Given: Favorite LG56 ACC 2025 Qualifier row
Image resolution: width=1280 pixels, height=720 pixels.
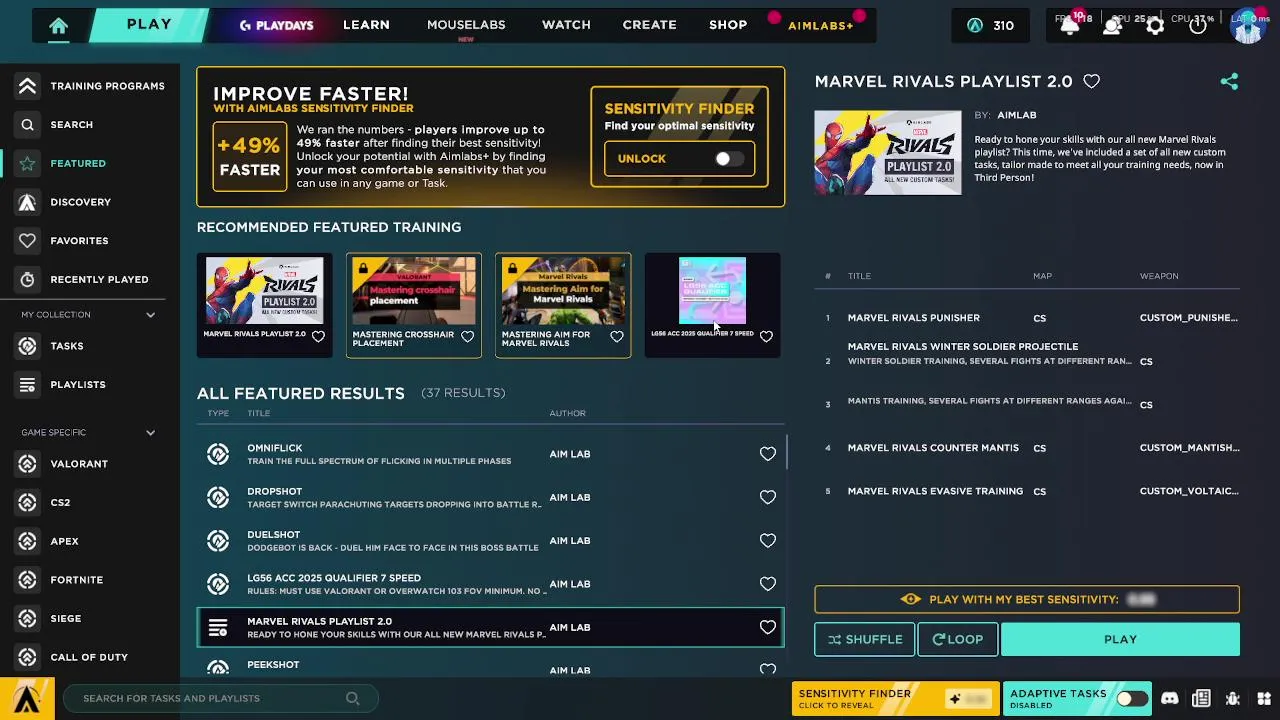Looking at the screenshot, I should [767, 584].
